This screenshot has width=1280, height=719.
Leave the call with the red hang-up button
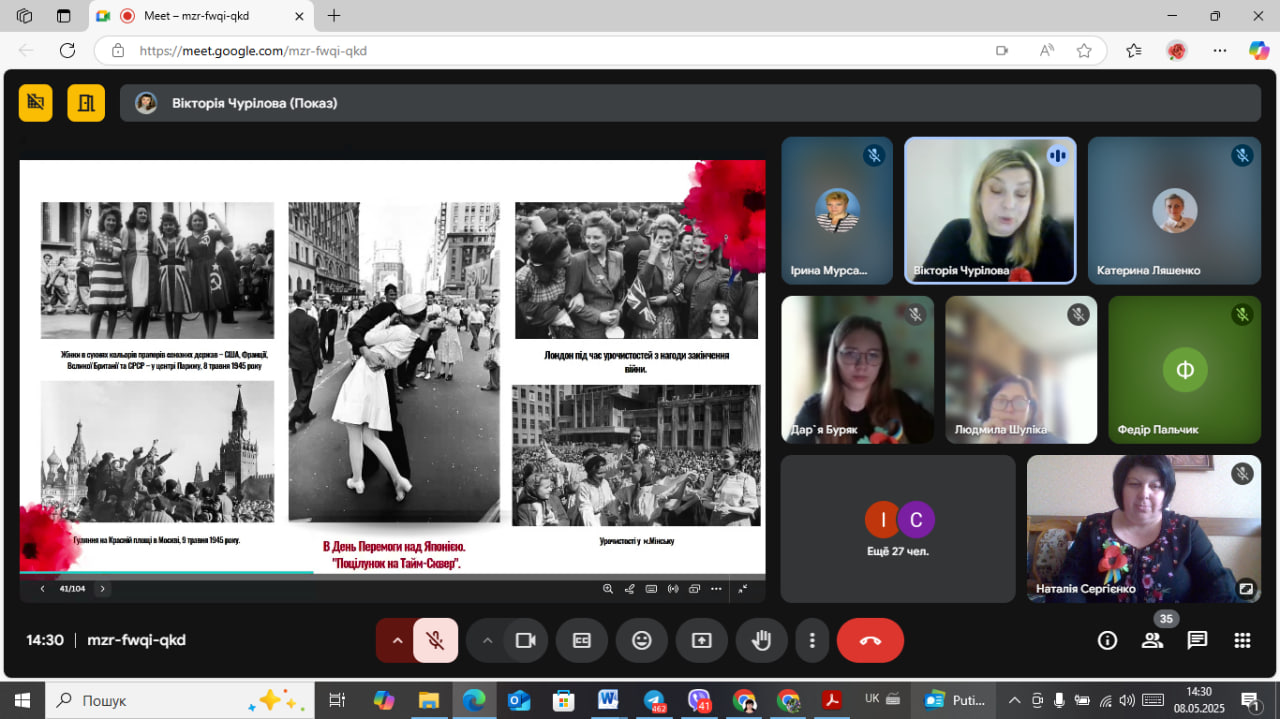(870, 641)
